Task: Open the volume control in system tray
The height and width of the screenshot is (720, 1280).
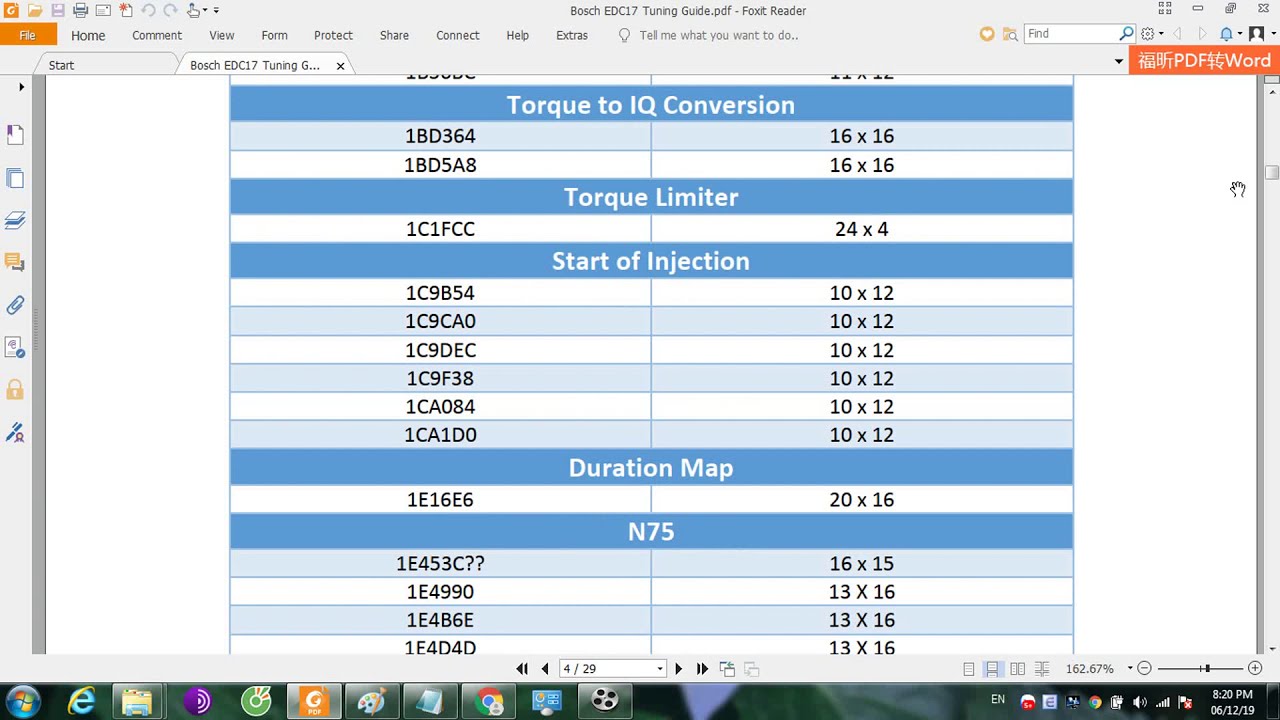Action: pyautogui.click(x=1140, y=702)
